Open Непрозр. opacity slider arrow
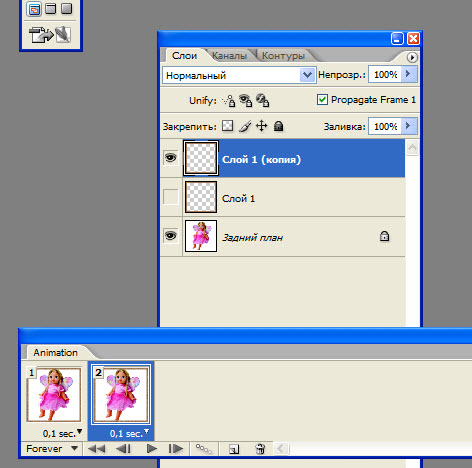This screenshot has height=468, width=472. pos(409,74)
